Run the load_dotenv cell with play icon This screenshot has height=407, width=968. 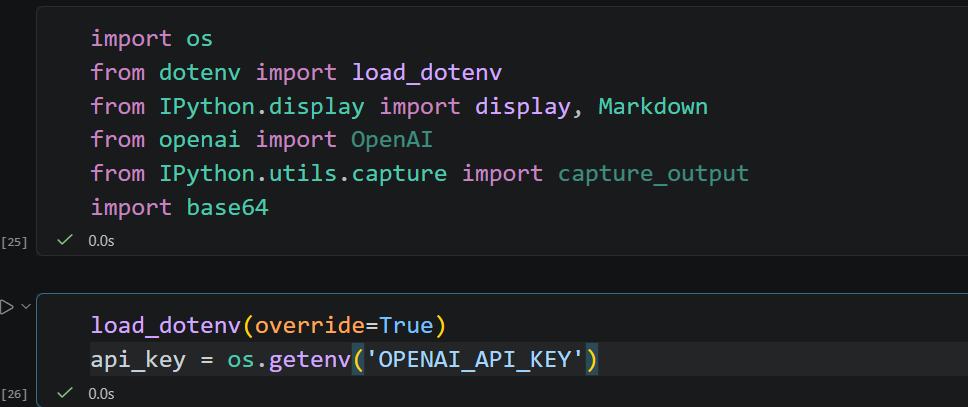click(x=6, y=307)
